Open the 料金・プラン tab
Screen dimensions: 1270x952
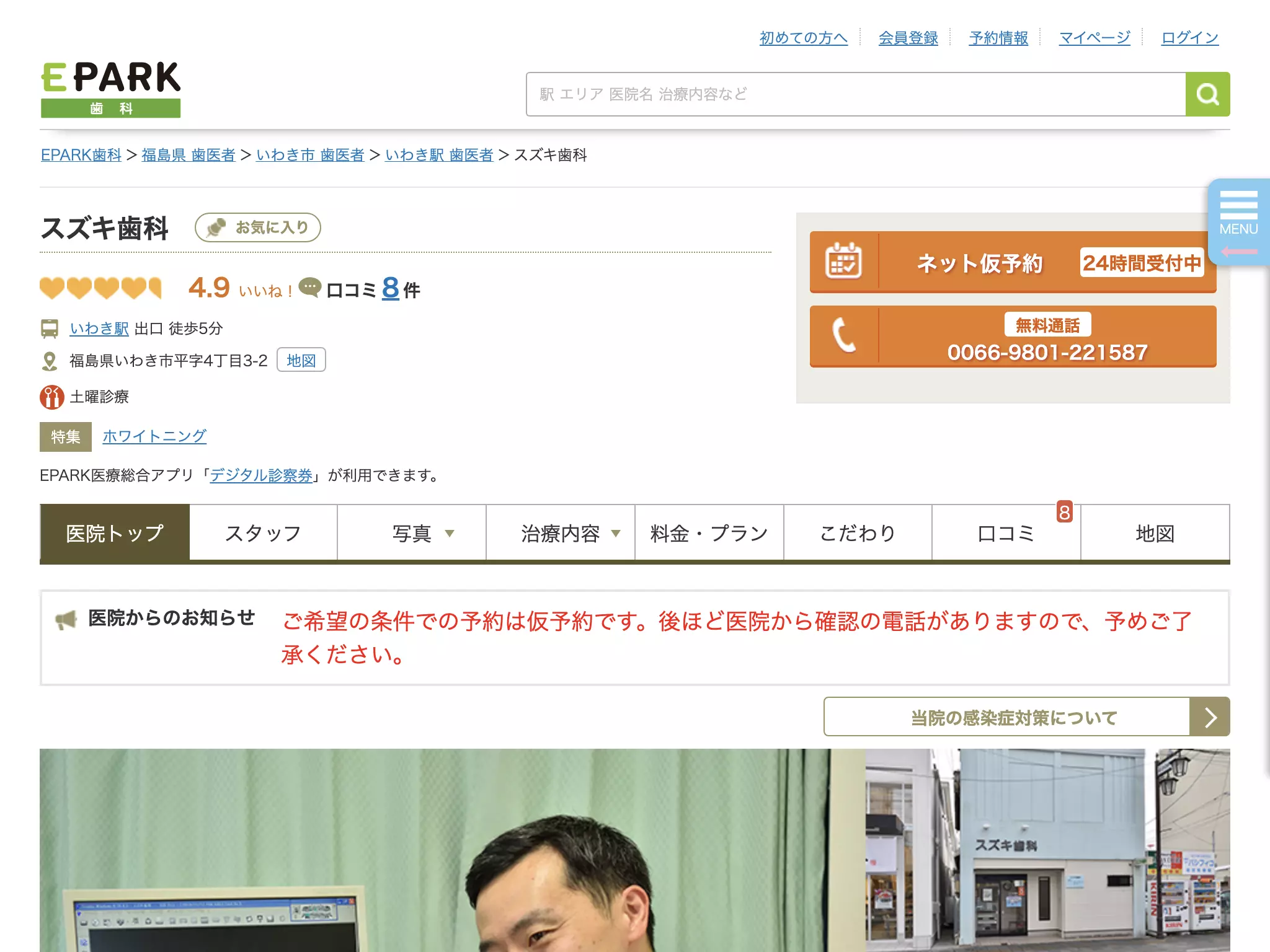point(709,533)
